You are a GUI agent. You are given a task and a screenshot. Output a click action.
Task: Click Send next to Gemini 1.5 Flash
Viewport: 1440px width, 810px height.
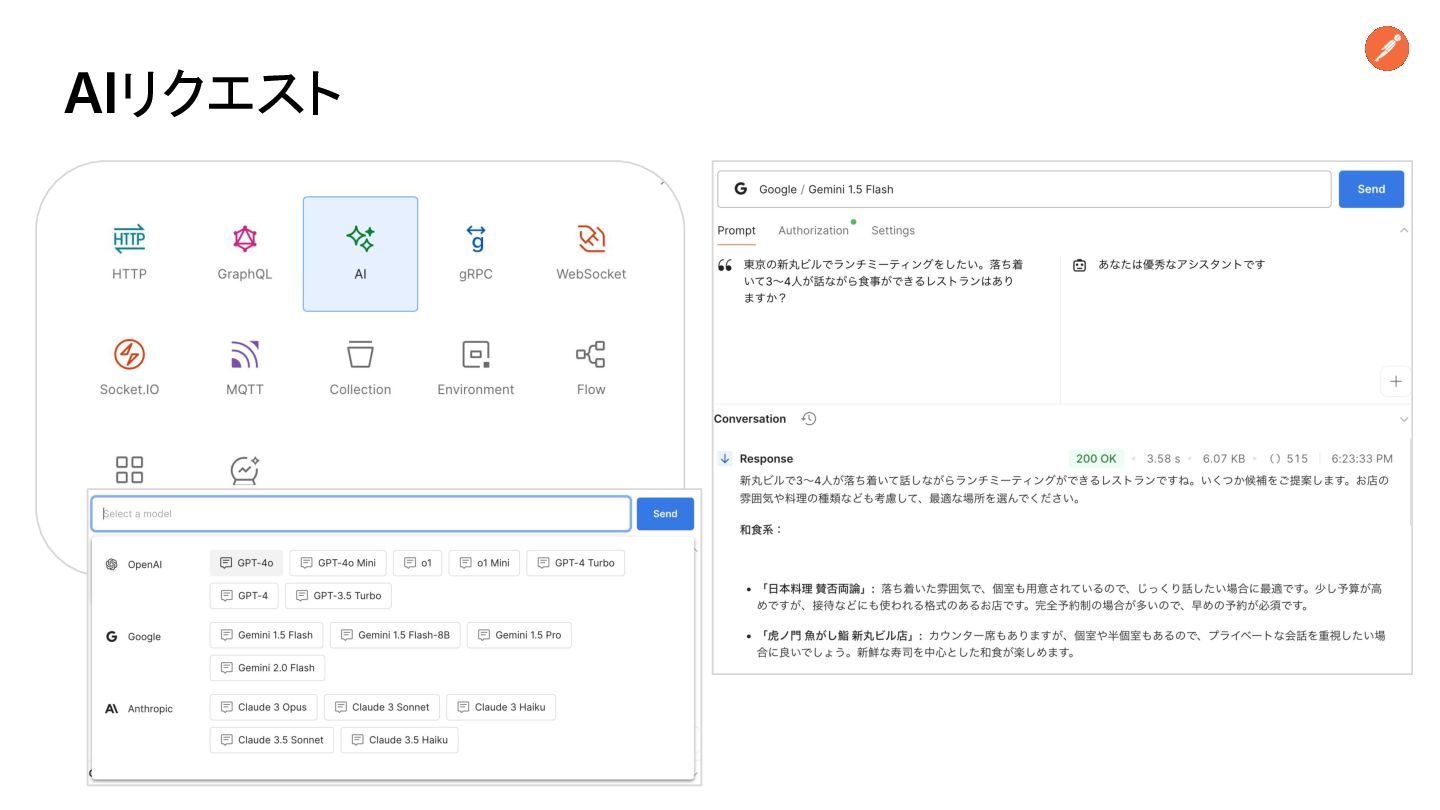point(1371,189)
